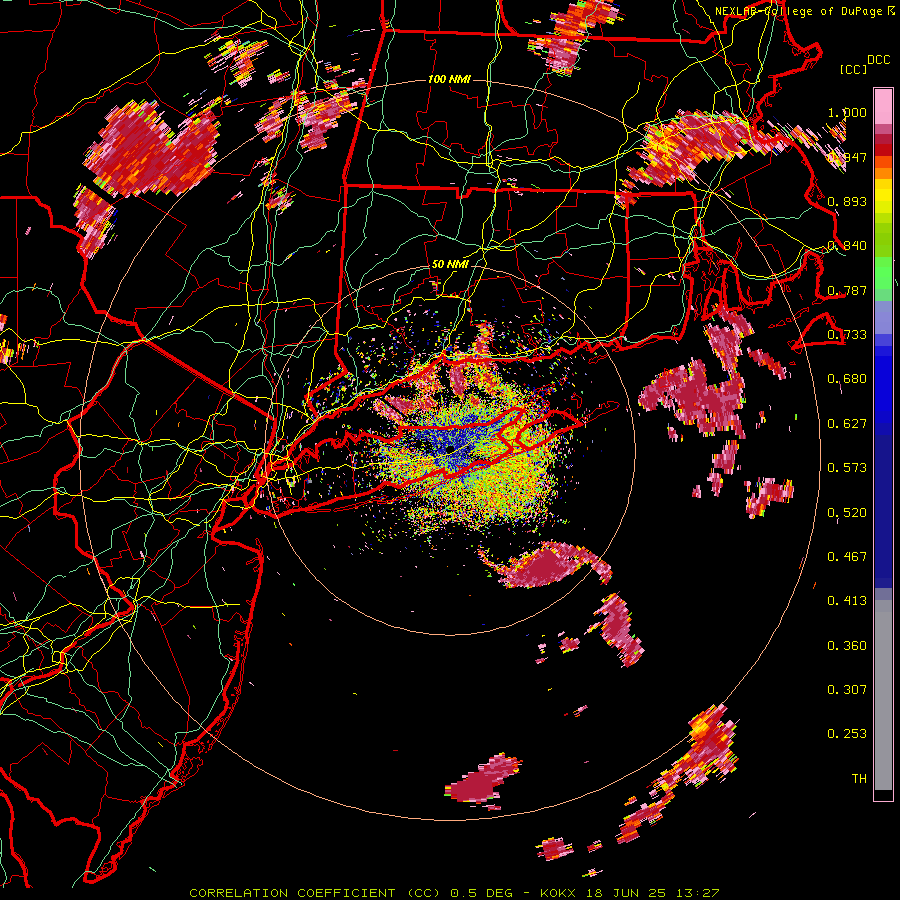The image size is (900, 900).
Task: Click the 13:27 timestamp
Action: pyautogui.click(x=698, y=893)
